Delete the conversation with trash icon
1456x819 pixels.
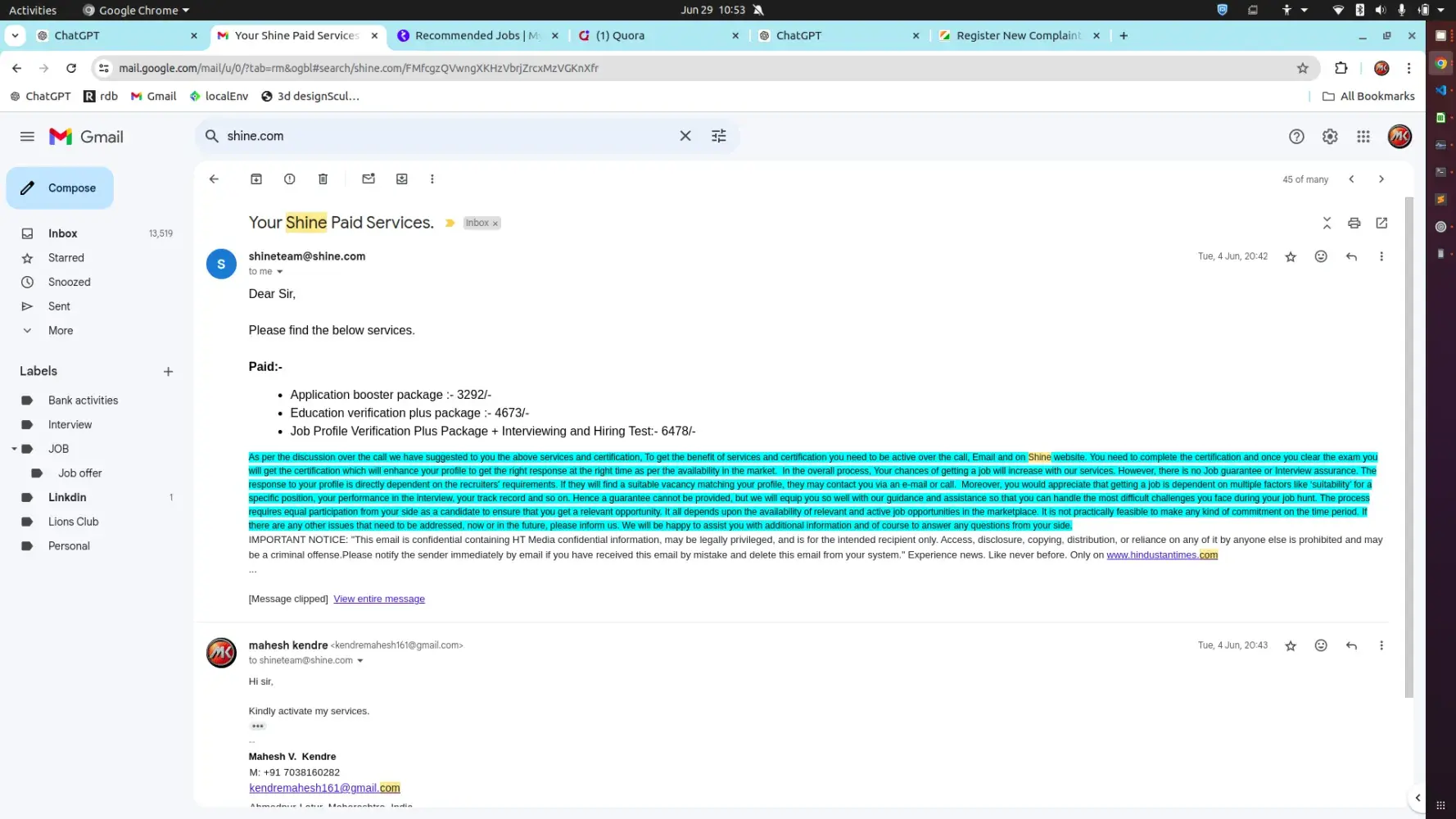pyautogui.click(x=323, y=179)
